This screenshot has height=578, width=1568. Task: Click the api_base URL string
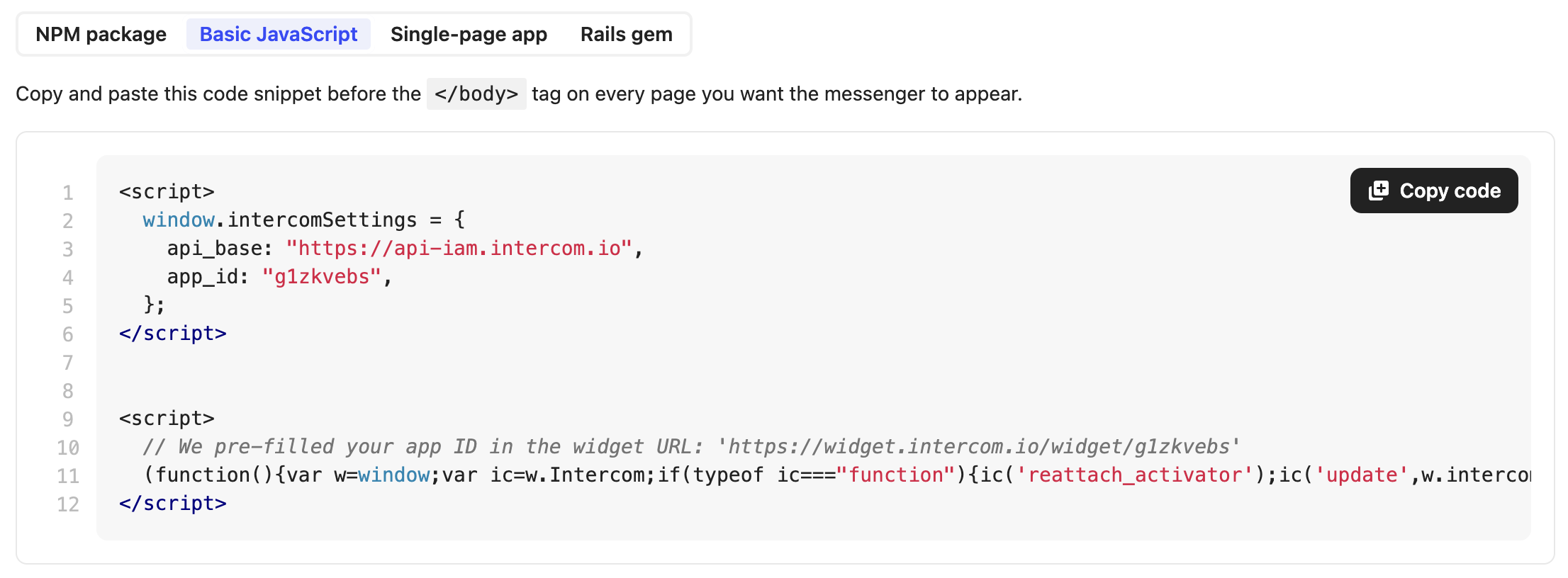click(x=459, y=249)
